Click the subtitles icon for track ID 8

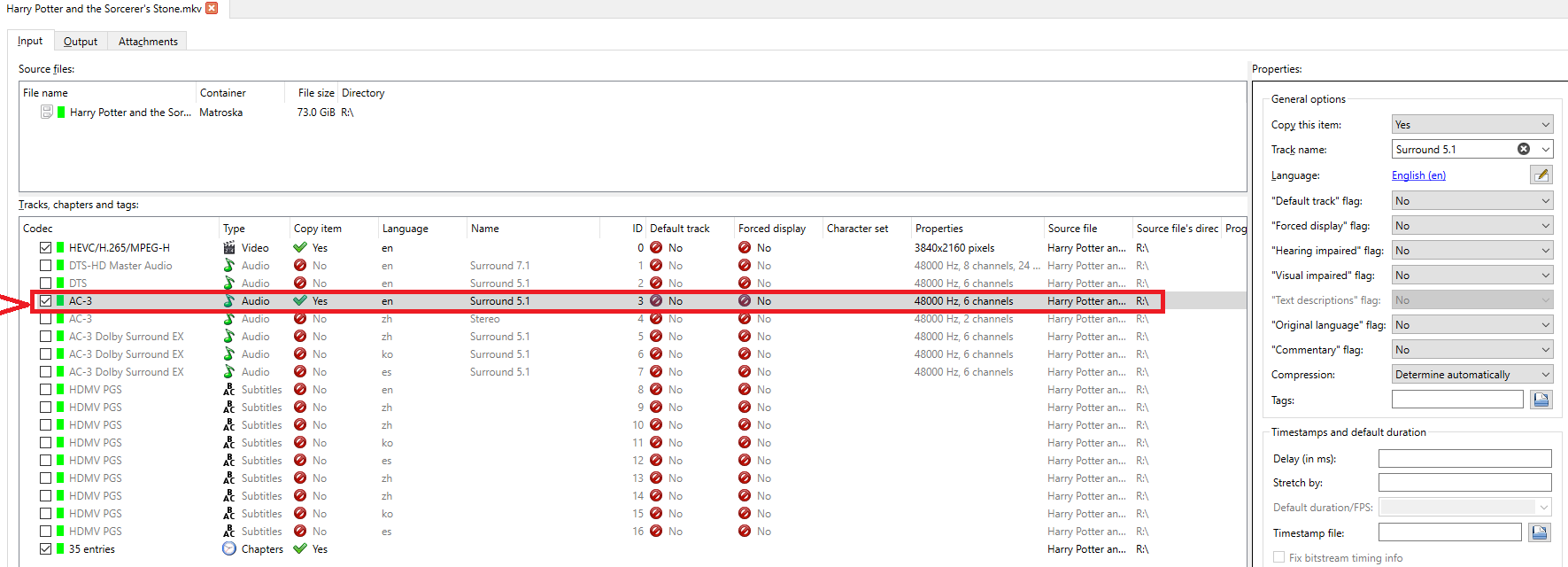(x=229, y=390)
